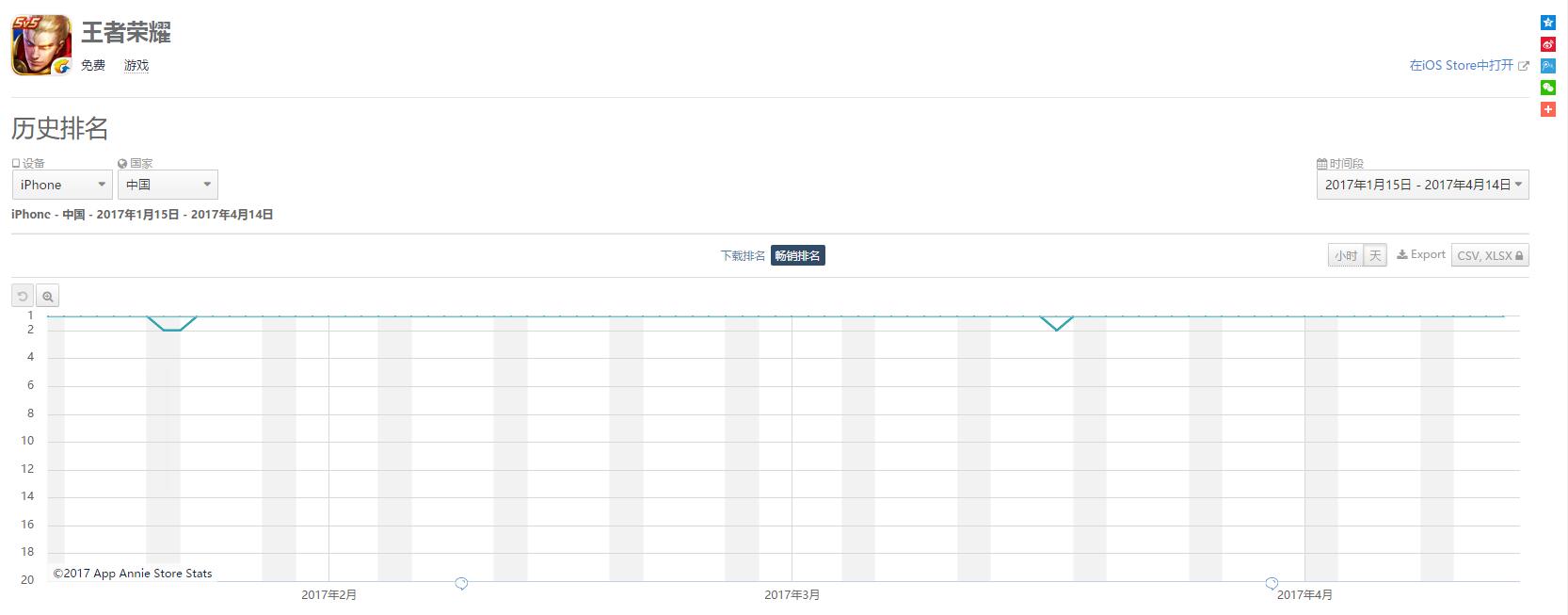Select the 天 daily granularity button
The width and height of the screenshot is (1568, 615).
click(x=1375, y=255)
